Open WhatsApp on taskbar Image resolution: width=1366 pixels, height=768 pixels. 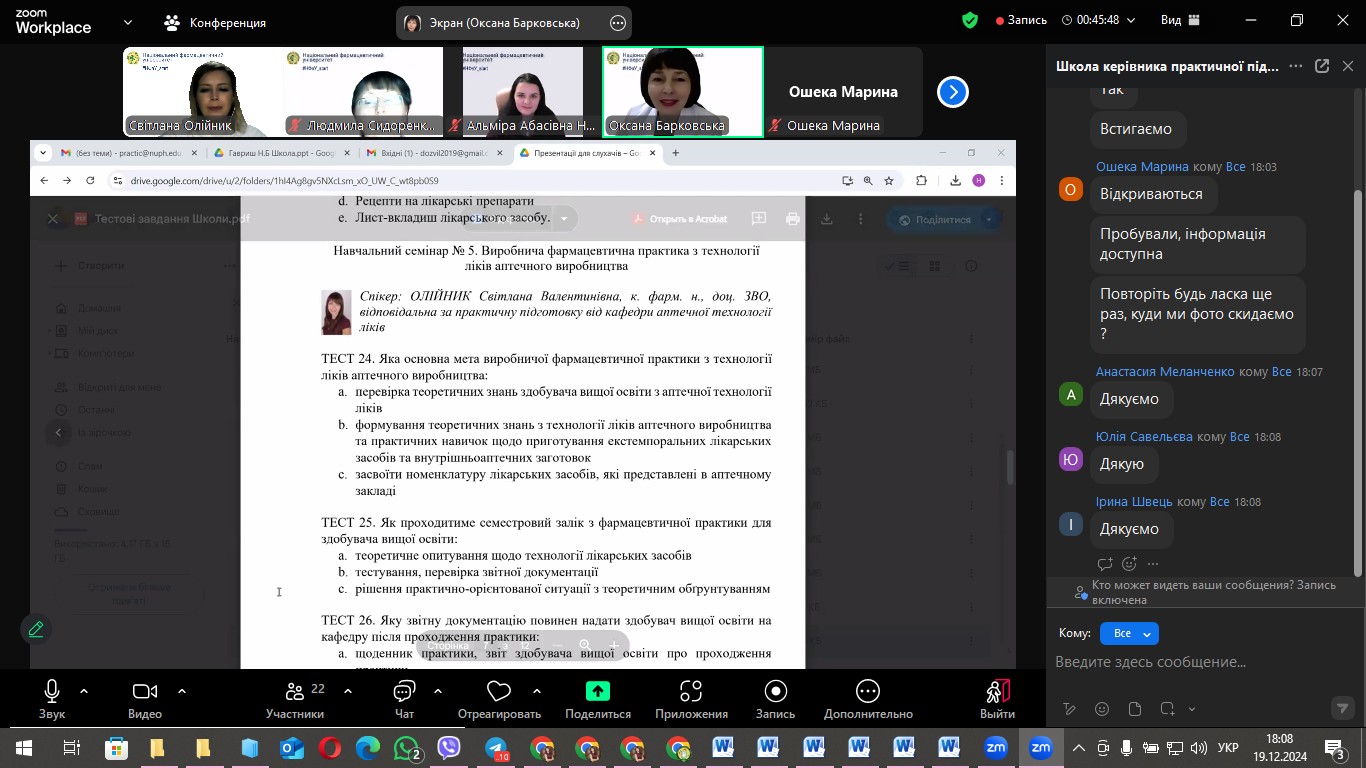(x=405, y=747)
